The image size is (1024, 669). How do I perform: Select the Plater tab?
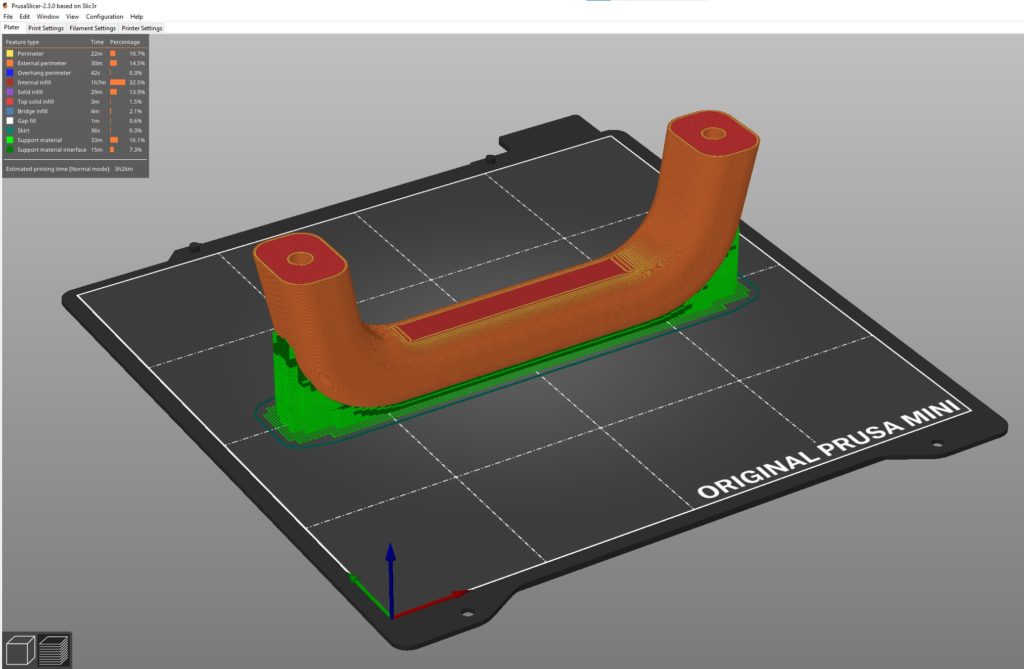coord(12,27)
